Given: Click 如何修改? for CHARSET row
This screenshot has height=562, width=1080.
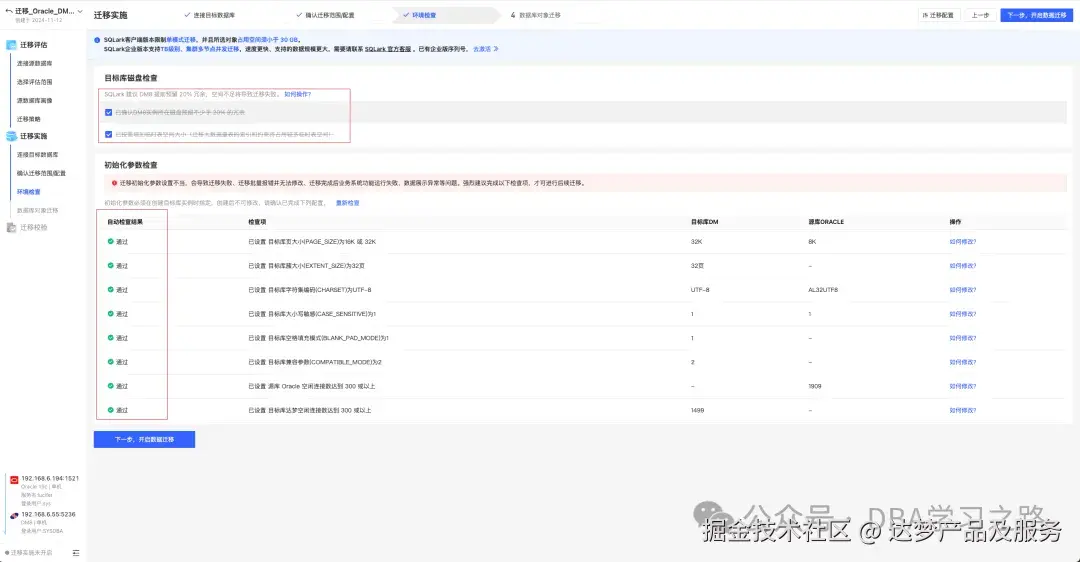Looking at the screenshot, I should pyautogui.click(x=963, y=290).
